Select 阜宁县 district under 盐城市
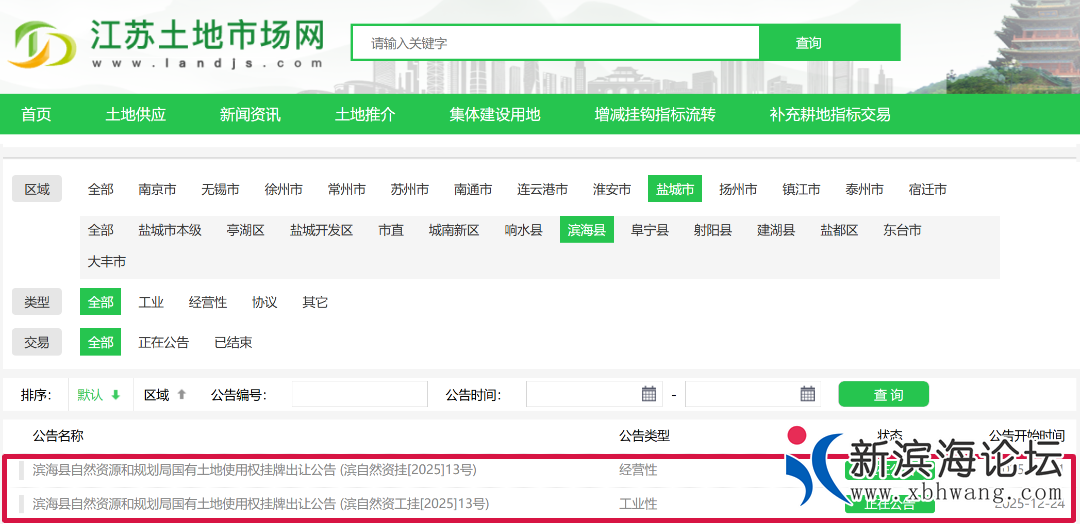This screenshot has width=1080, height=524. (x=650, y=230)
